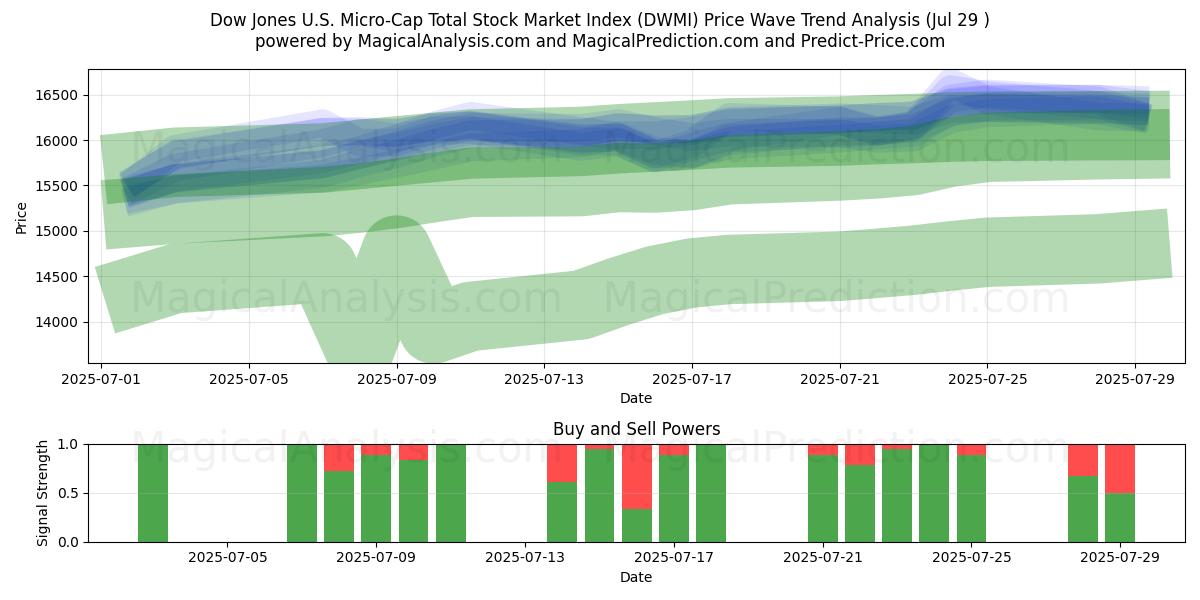Click the 'powered by MagicalAnalysis.com' subtitle line
This screenshot has height=600, width=1200.
[x=600, y=41]
